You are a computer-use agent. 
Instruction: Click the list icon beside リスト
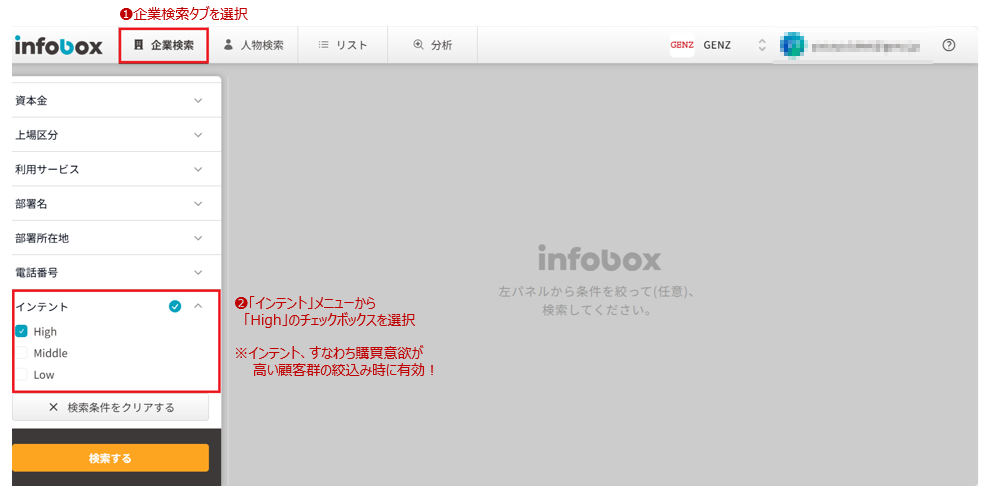pyautogui.click(x=324, y=45)
